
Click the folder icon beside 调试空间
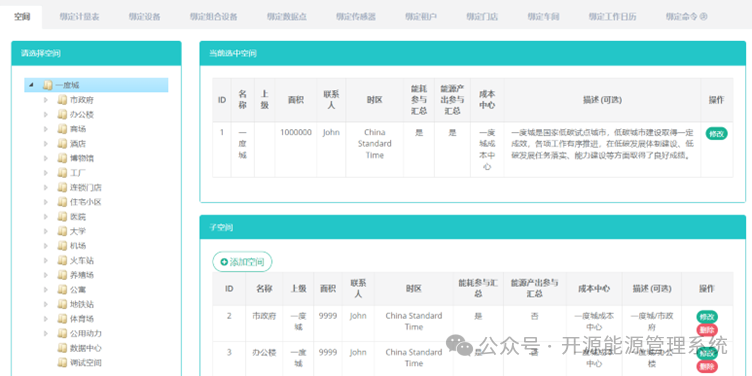pos(62,362)
